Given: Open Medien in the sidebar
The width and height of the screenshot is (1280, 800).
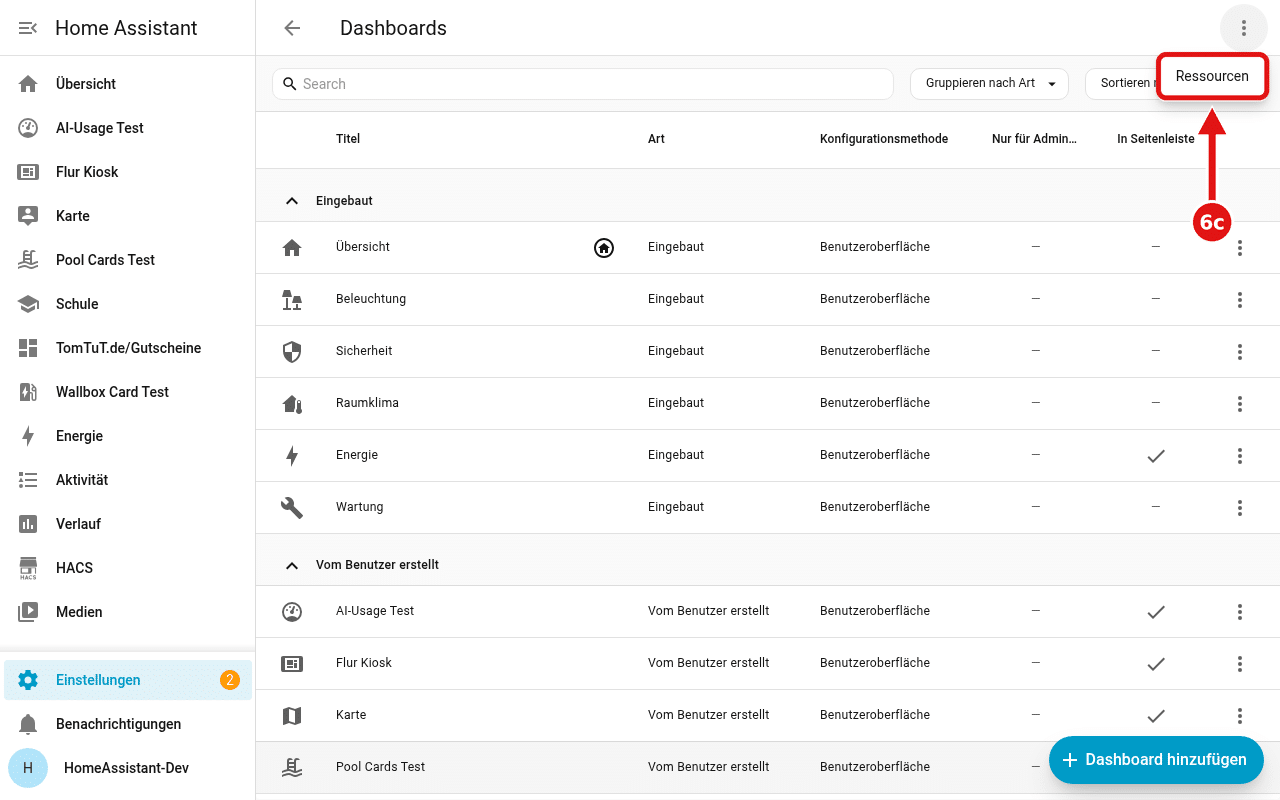Looking at the screenshot, I should (128, 612).
